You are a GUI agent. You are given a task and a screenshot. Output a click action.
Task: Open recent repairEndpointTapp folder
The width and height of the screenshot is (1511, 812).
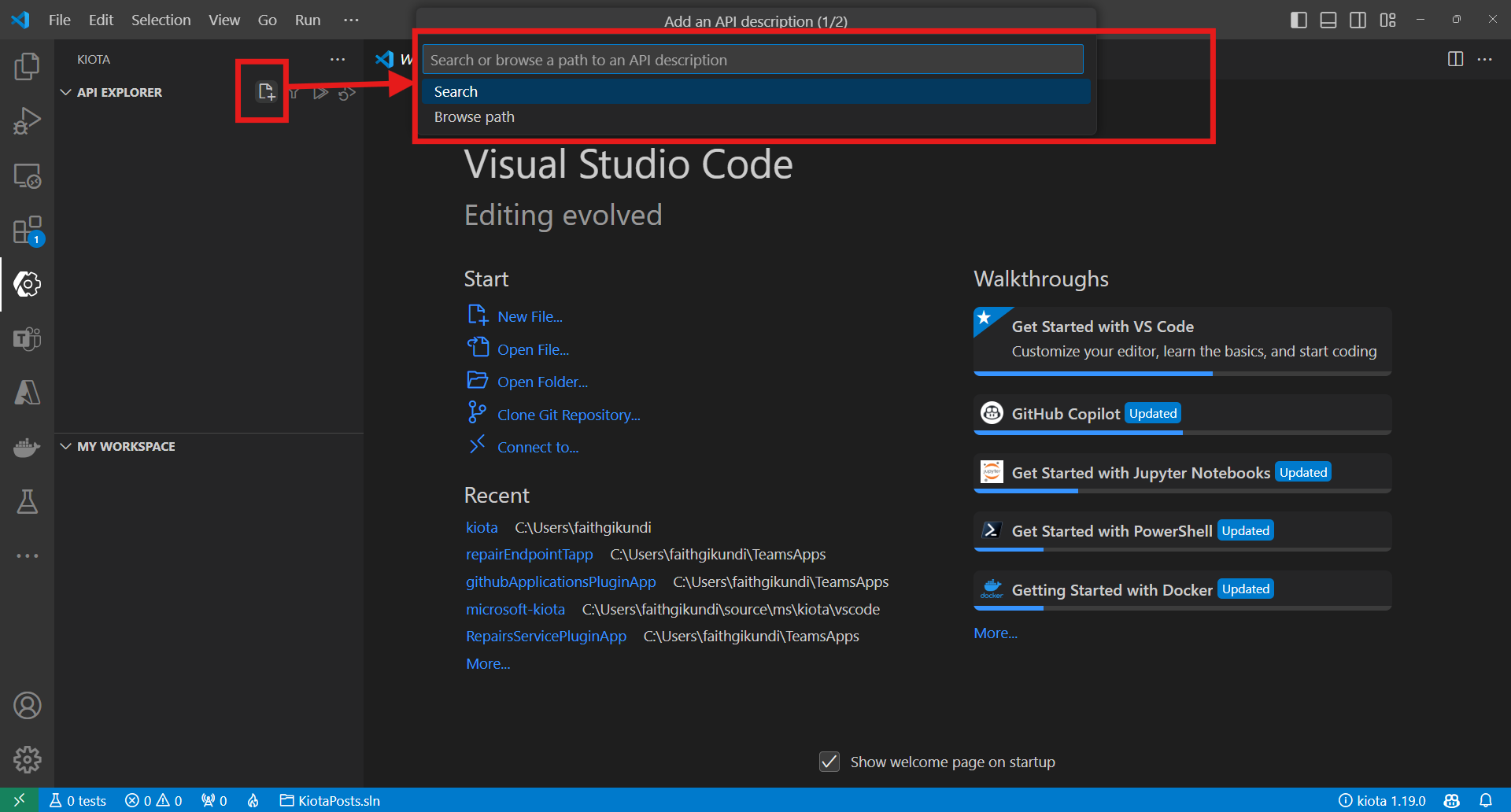[529, 554]
